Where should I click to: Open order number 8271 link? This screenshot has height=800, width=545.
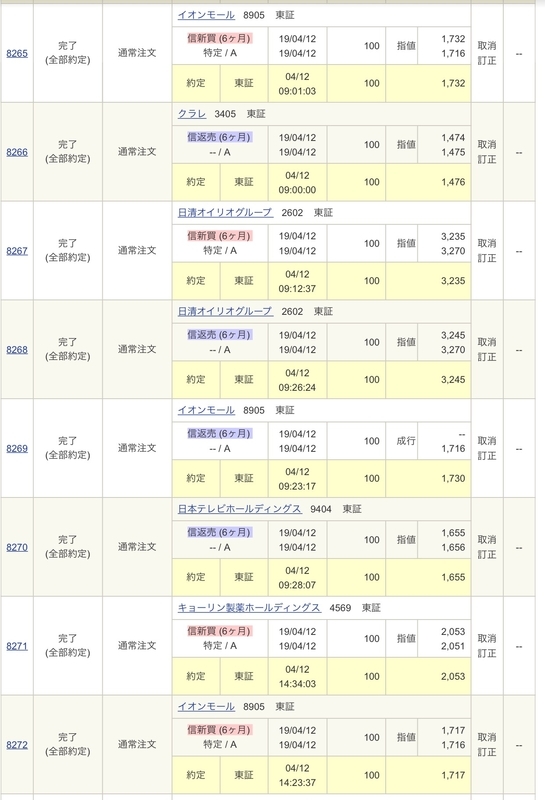pos(17,646)
